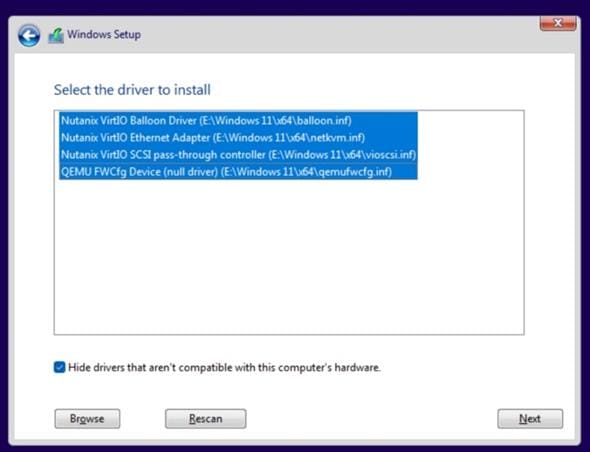The width and height of the screenshot is (590, 452).
Task: Select Nutanix VirtIO SCSI pass-through controller entry
Action: pyautogui.click(x=238, y=155)
